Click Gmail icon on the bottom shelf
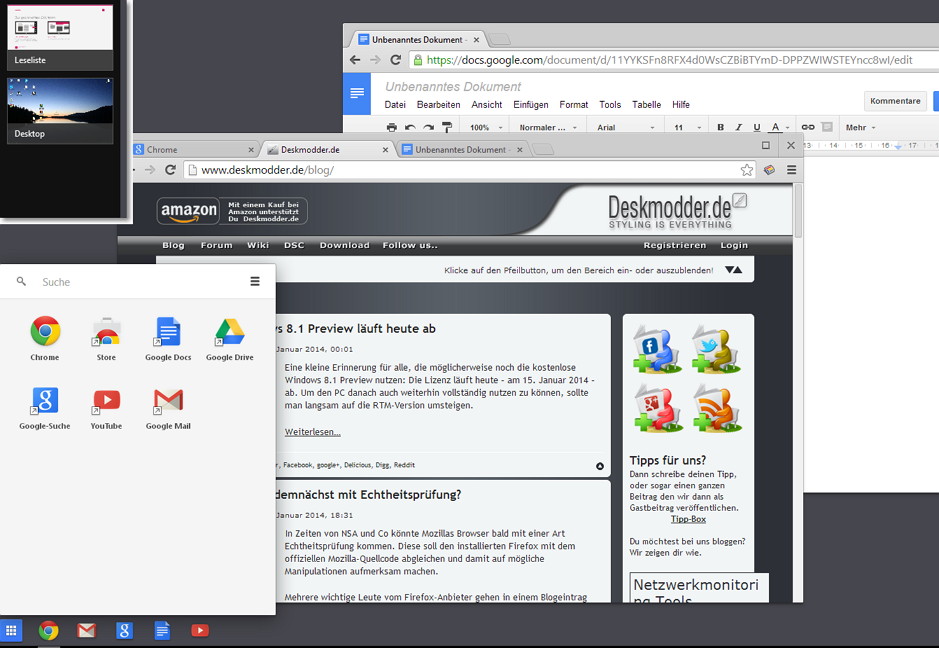 click(x=86, y=630)
